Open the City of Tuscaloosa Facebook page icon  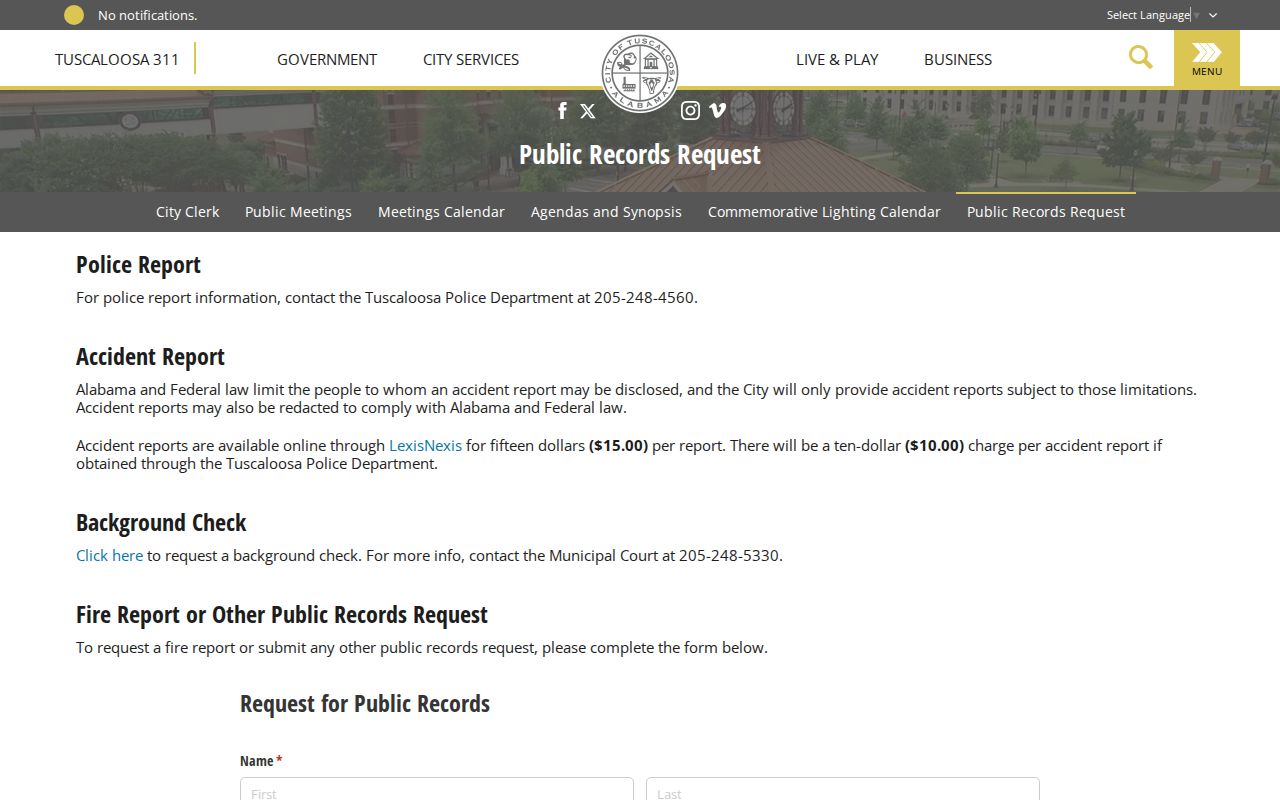click(562, 111)
